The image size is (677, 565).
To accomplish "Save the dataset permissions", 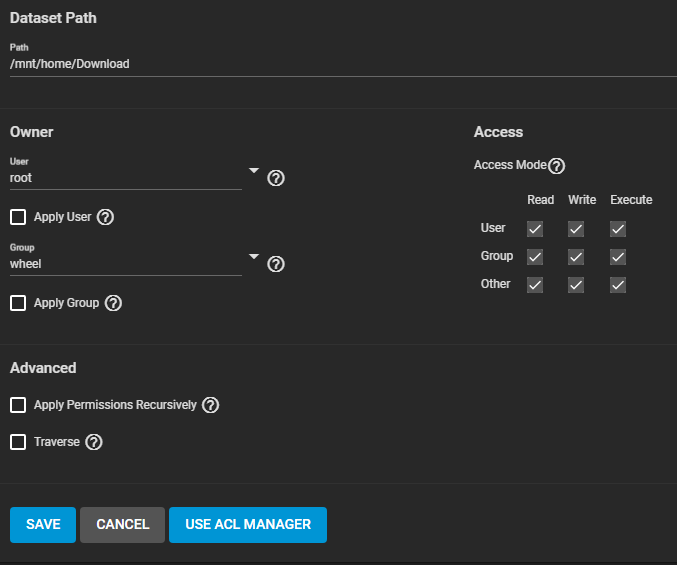I will coord(43,524).
